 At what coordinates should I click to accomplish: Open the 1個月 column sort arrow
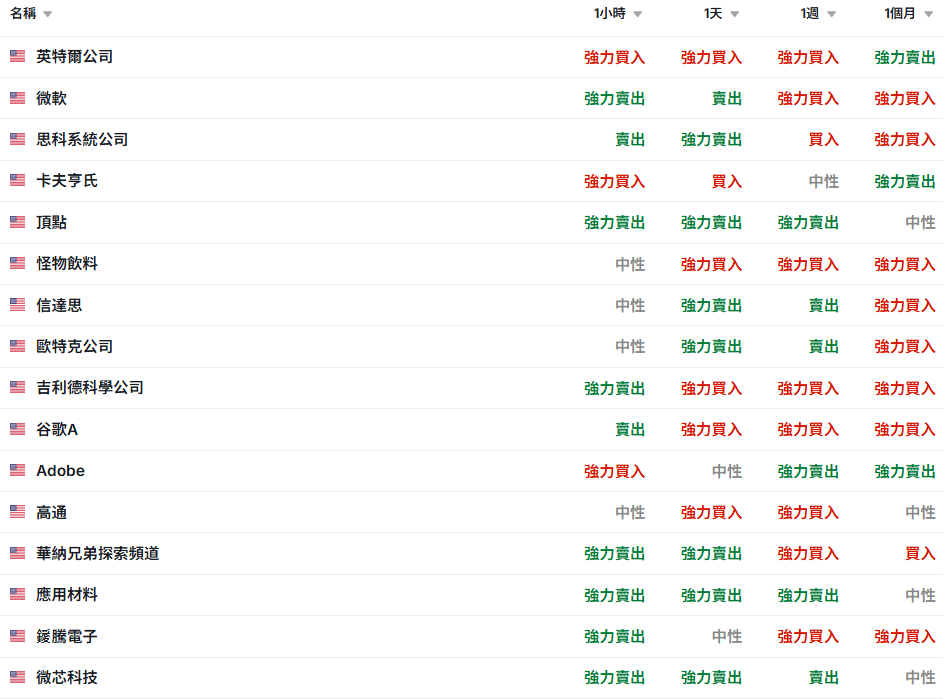coord(928,14)
